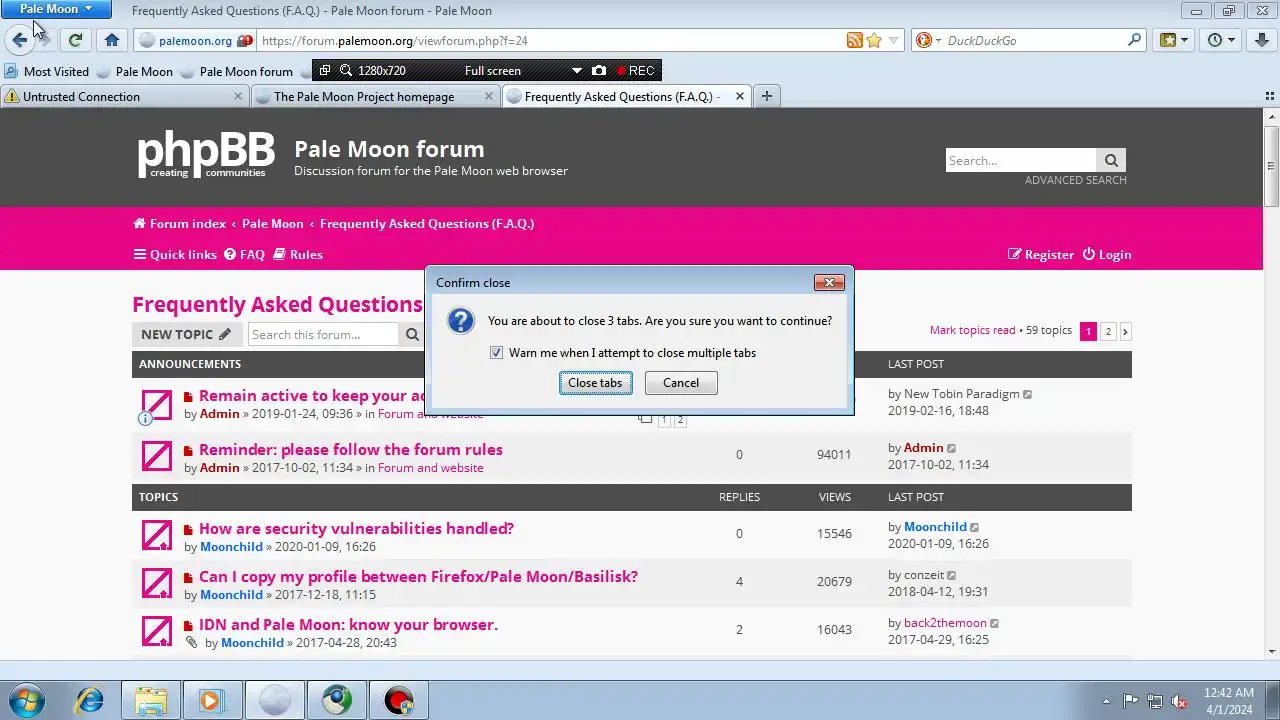Click the DuckDuckGo search input

click(1033, 41)
